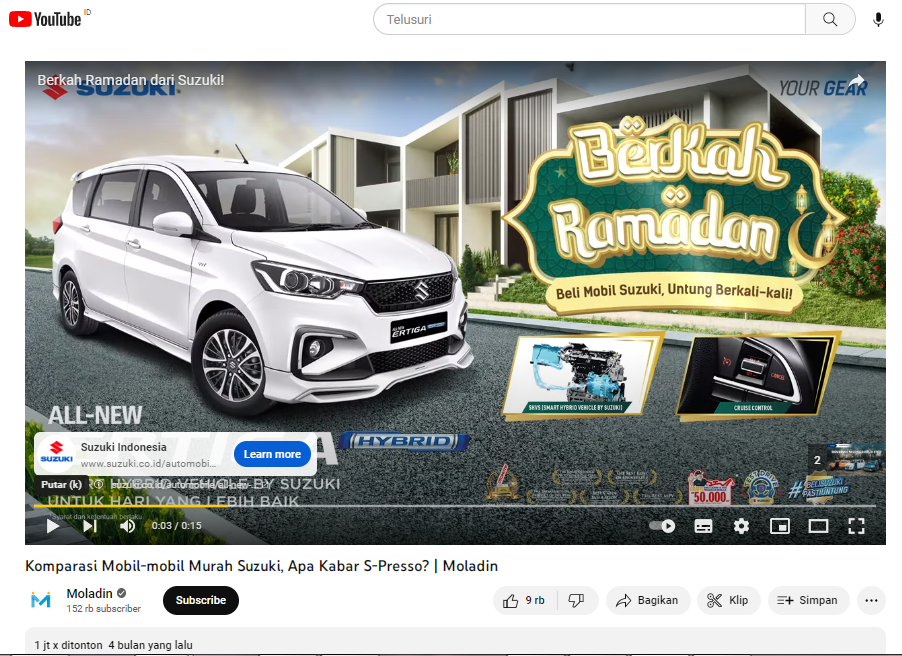
Task: Click the YouTube logo to go home
Action: (x=57, y=19)
